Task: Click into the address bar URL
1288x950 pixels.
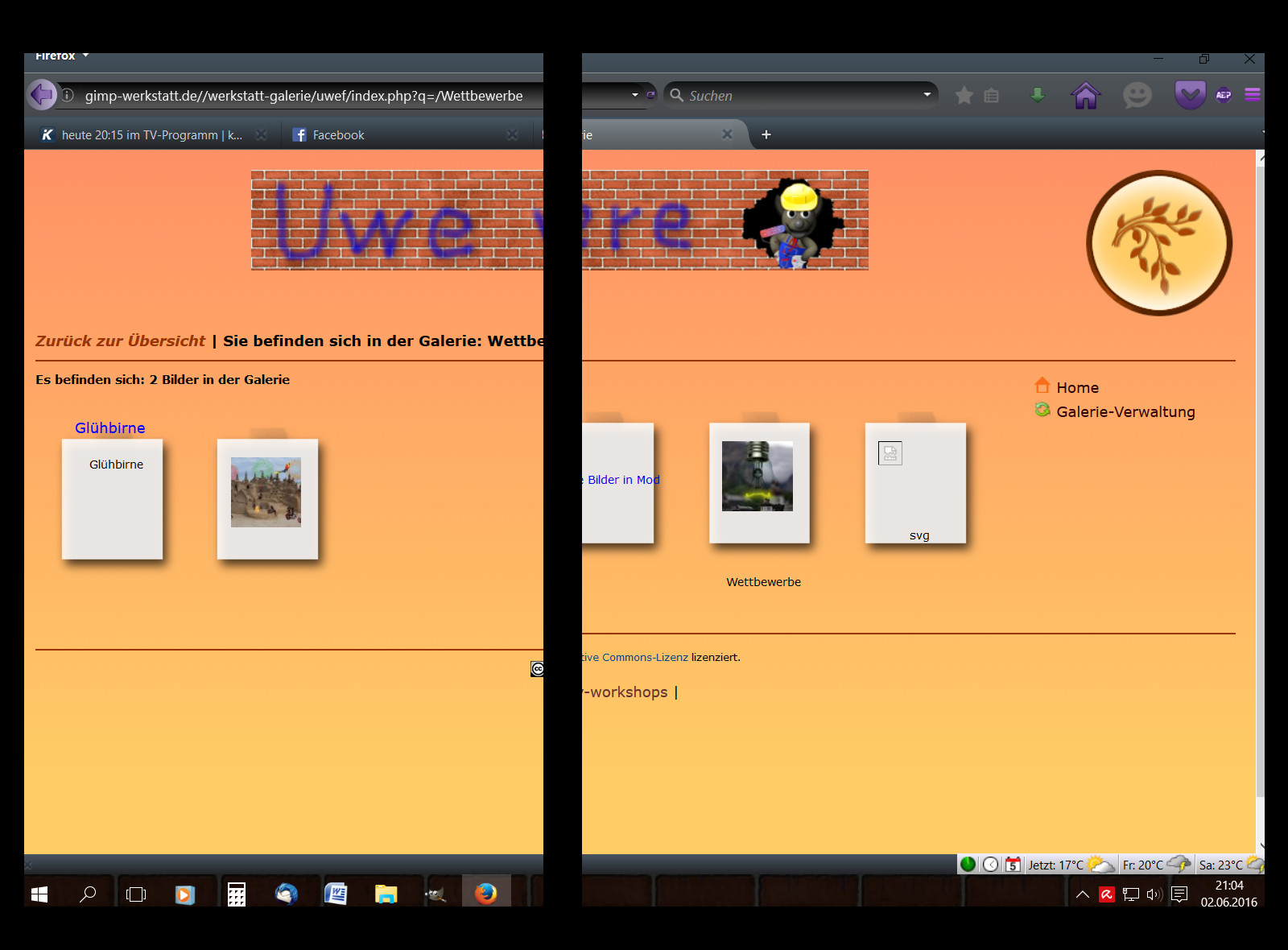Action: click(304, 96)
